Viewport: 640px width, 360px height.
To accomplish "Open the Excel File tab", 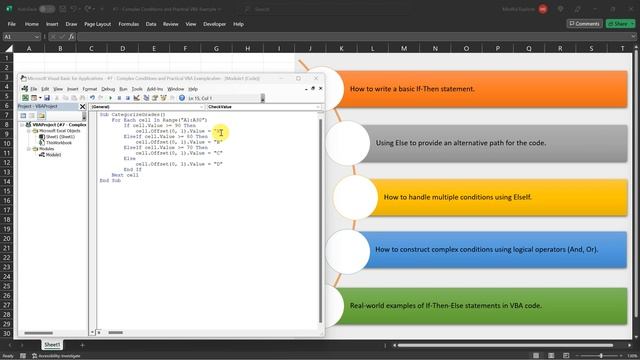I will tap(11, 24).
